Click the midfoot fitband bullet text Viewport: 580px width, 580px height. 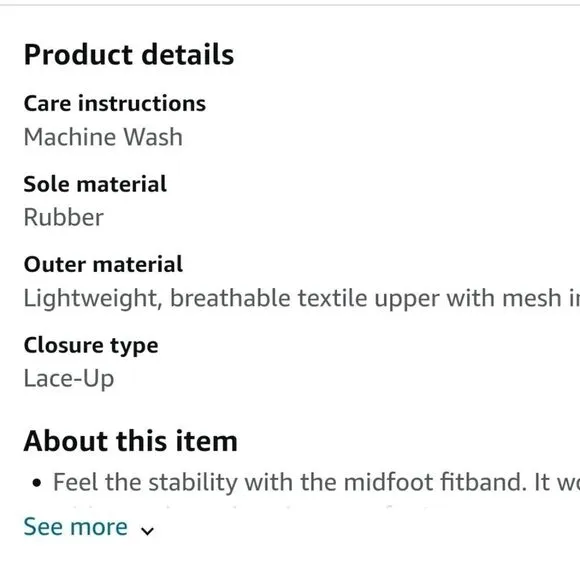[316, 482]
